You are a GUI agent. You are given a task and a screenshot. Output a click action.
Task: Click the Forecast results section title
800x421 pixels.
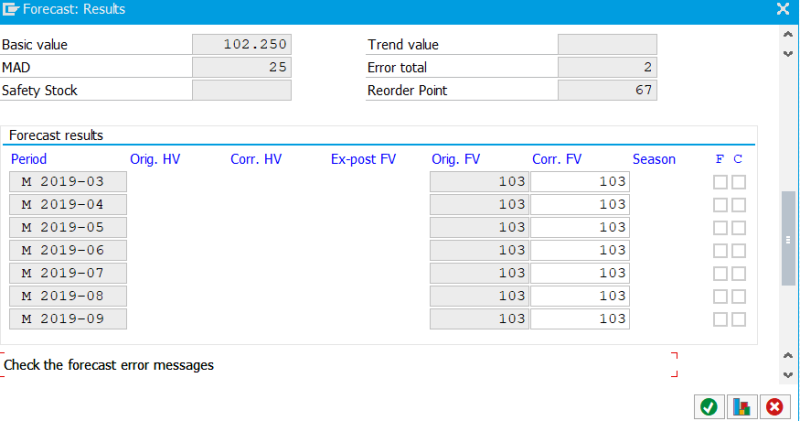[x=56, y=135]
